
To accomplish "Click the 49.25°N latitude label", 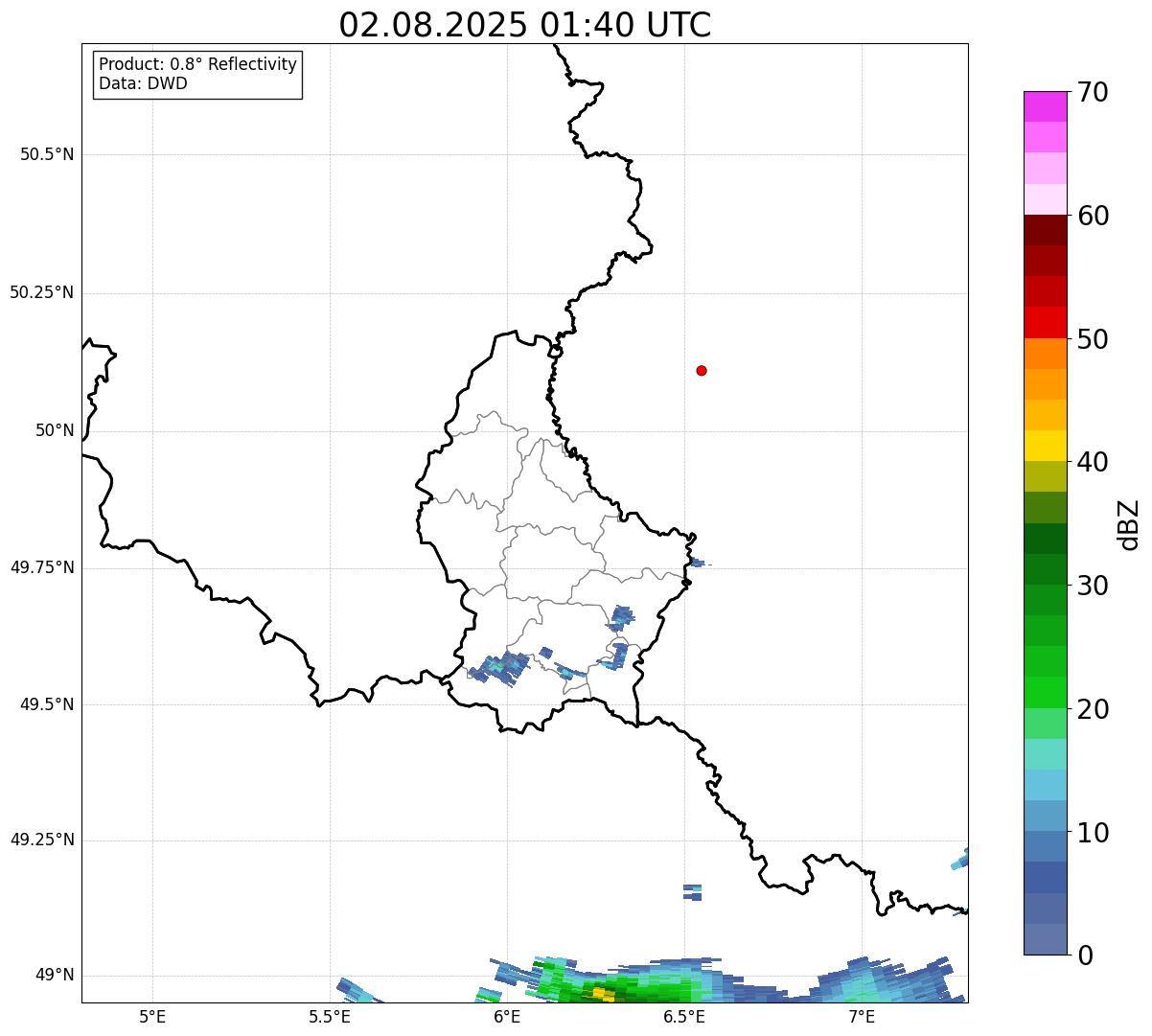I will [x=42, y=840].
